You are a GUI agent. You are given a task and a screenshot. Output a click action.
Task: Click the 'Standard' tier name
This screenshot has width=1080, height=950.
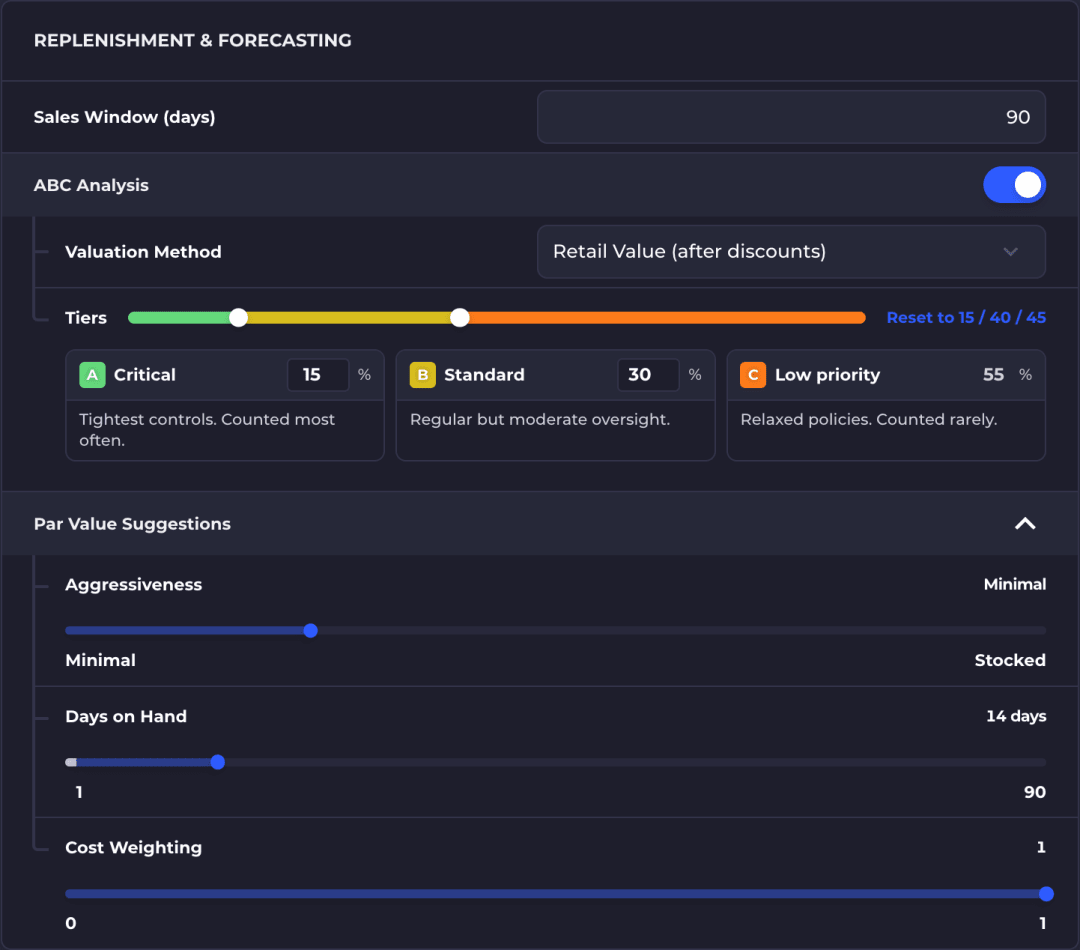click(x=484, y=375)
